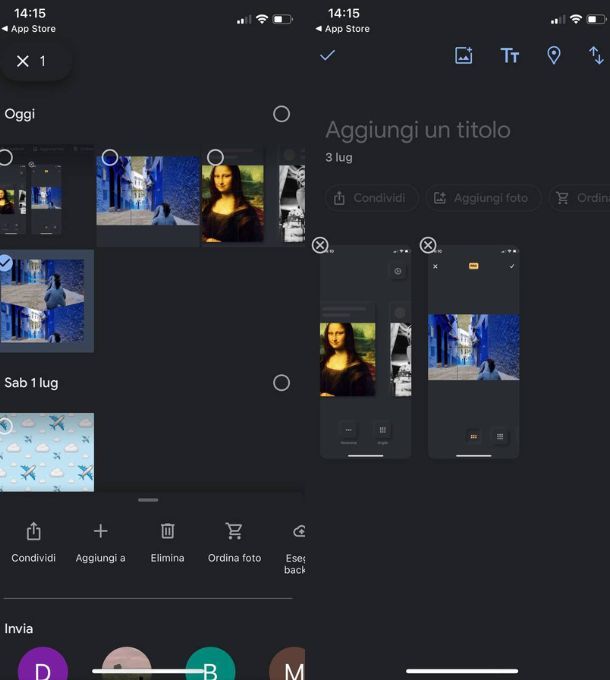Tap the Condividi share icon in bottom sheet
610x680 pixels.
pos(33,531)
